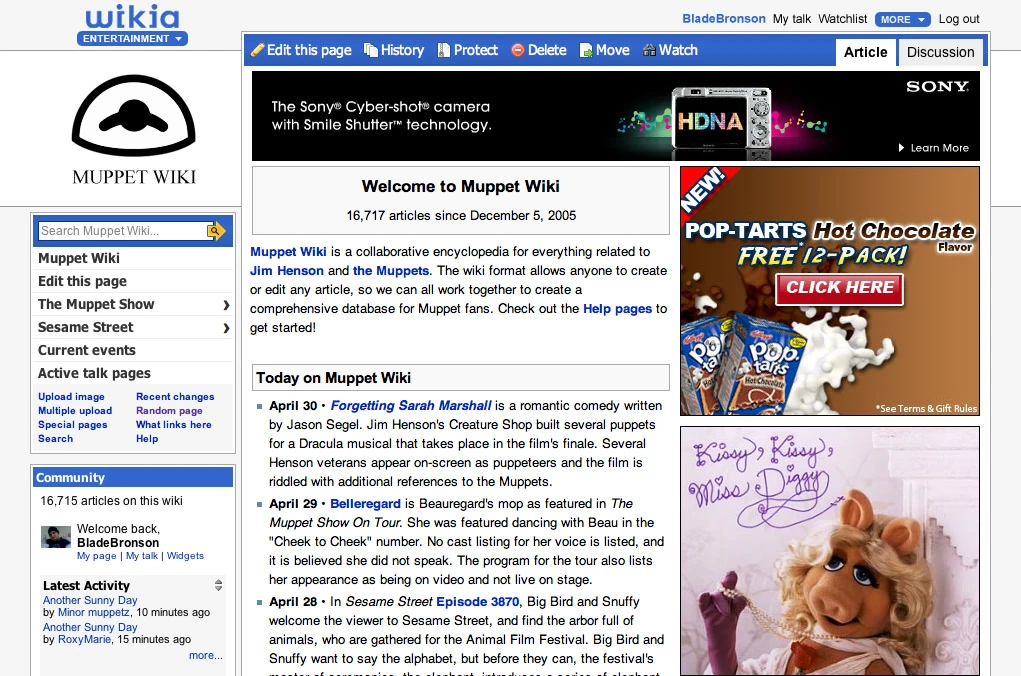Click the Muppet Wiki Kermit logo

click(133, 130)
